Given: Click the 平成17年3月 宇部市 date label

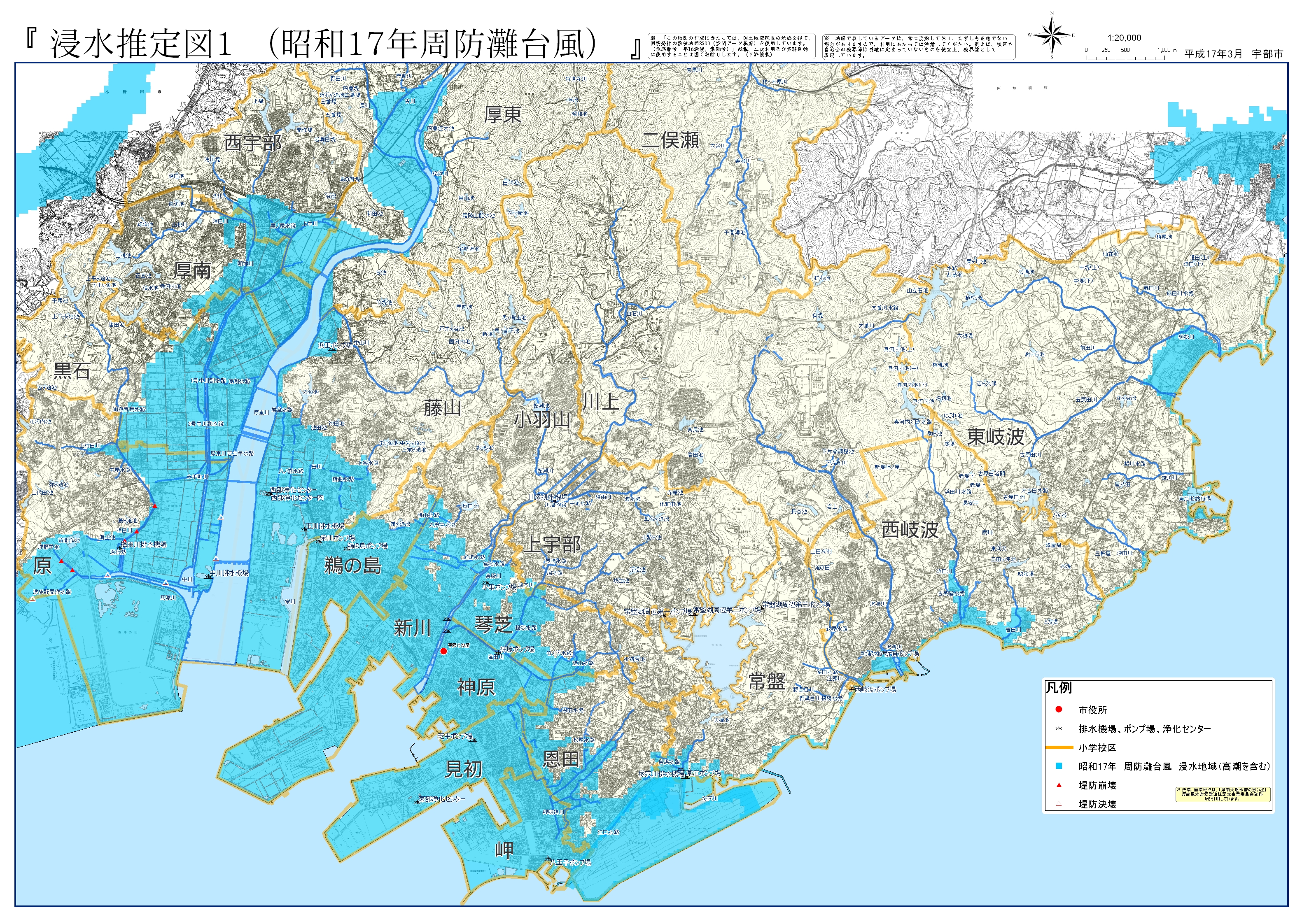Looking at the screenshot, I should pos(1234,54).
